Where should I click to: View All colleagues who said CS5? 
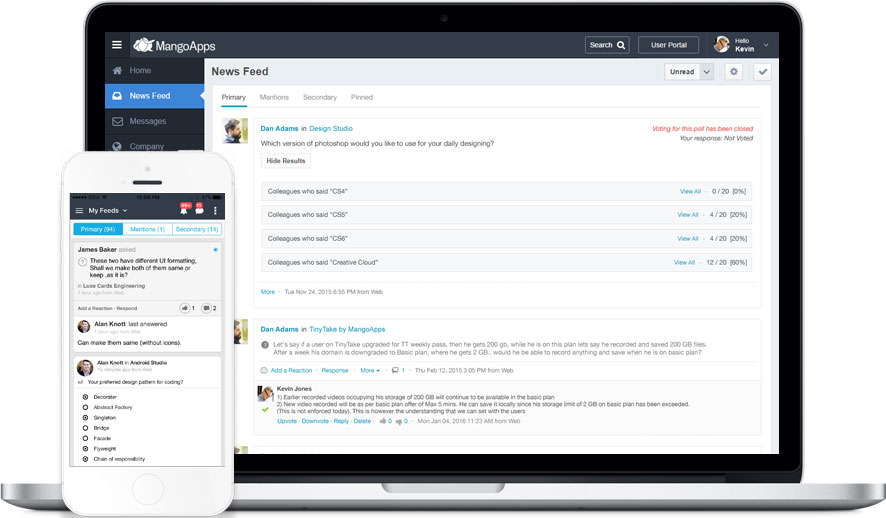coord(688,215)
